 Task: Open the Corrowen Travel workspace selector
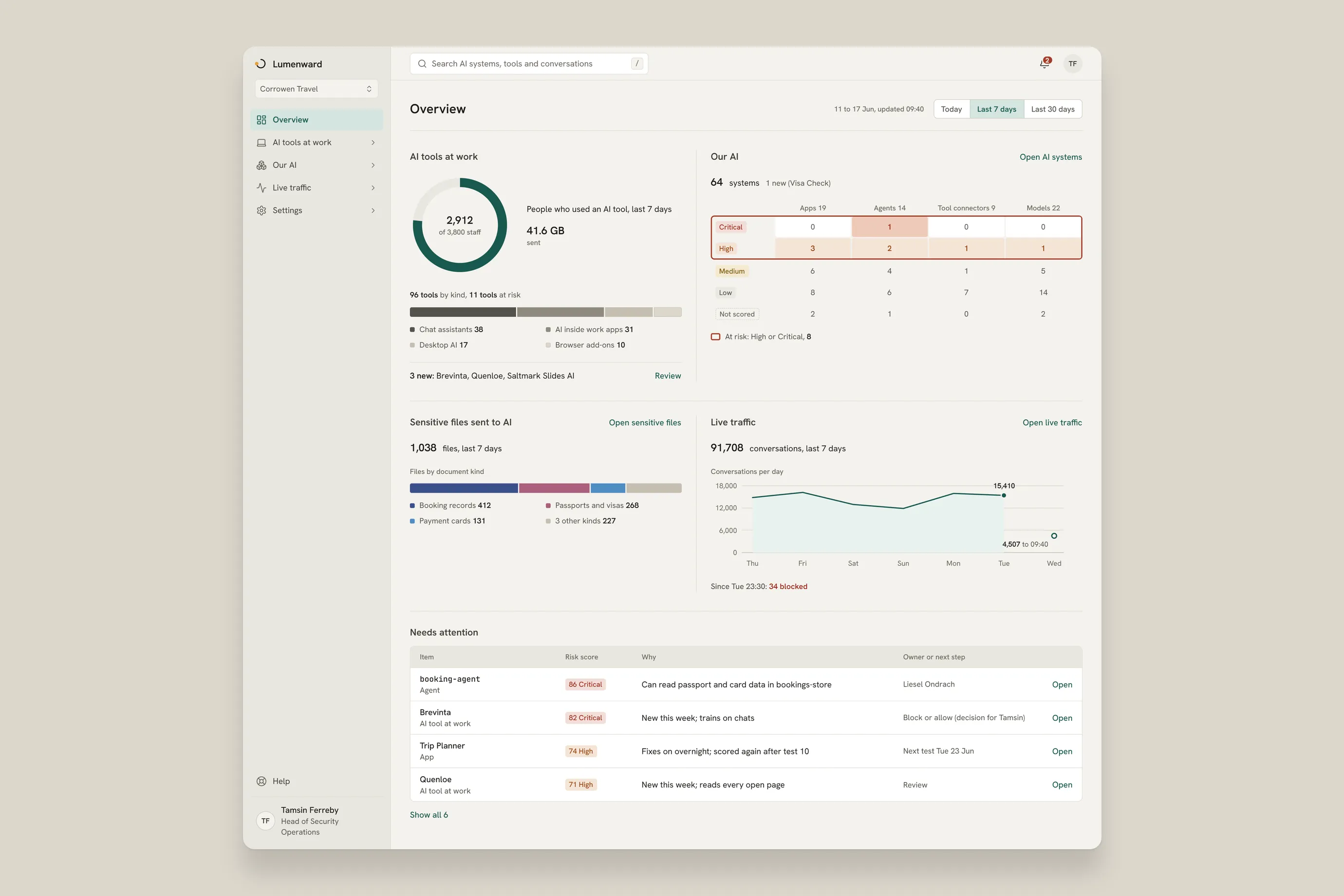pos(316,89)
